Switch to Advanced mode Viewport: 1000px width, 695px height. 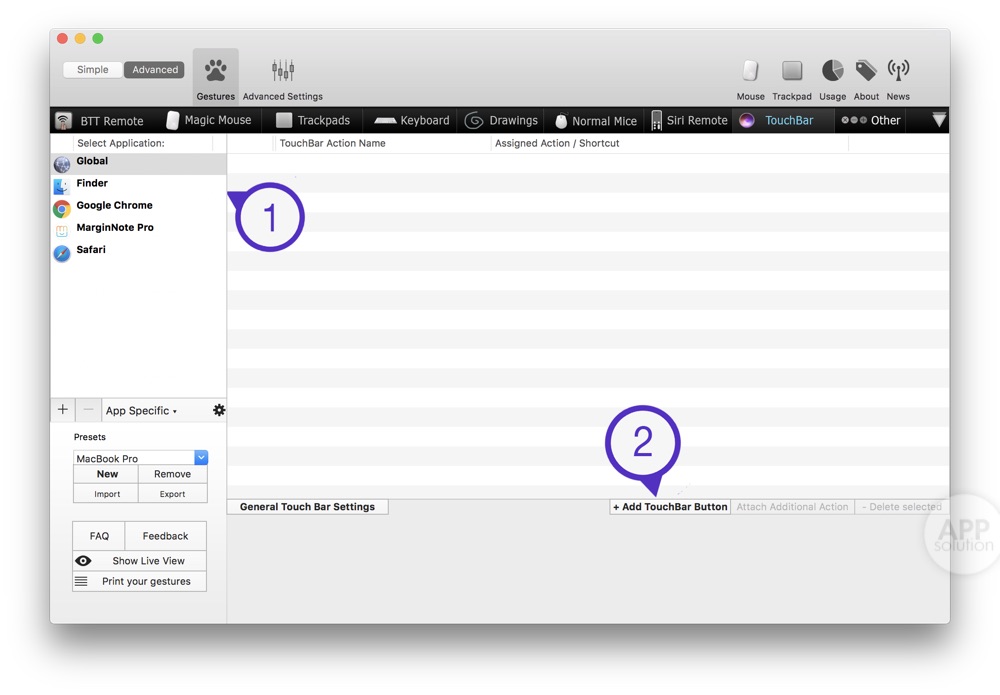pyautogui.click(x=155, y=70)
